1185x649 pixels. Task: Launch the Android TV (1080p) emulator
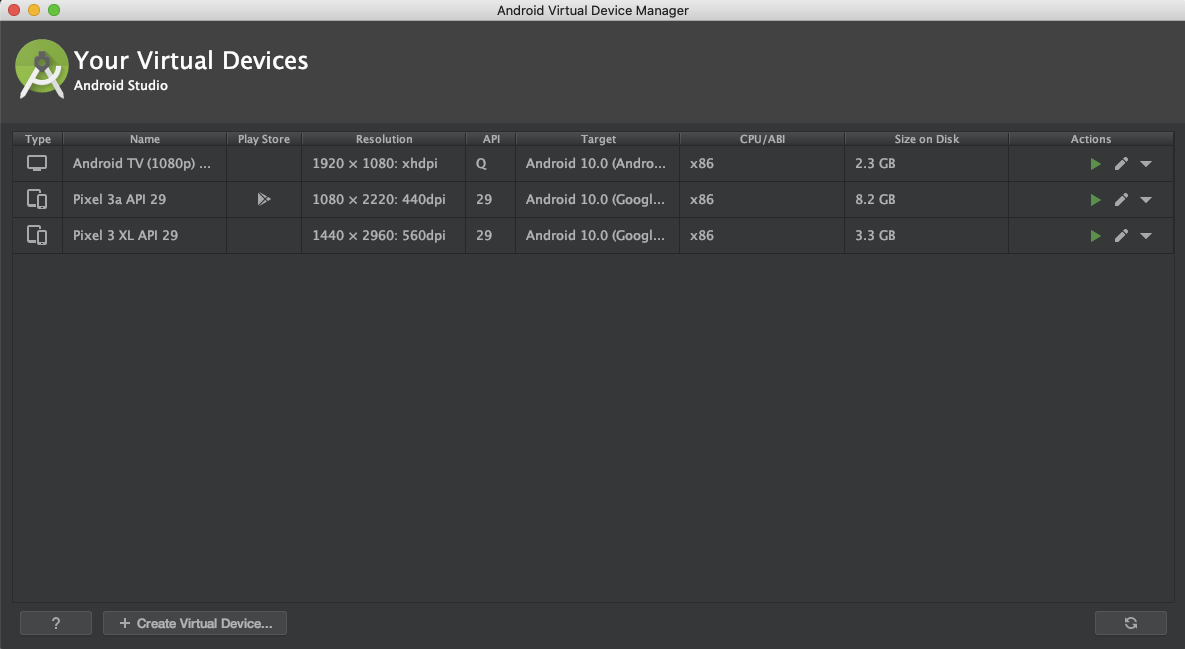coord(1095,164)
